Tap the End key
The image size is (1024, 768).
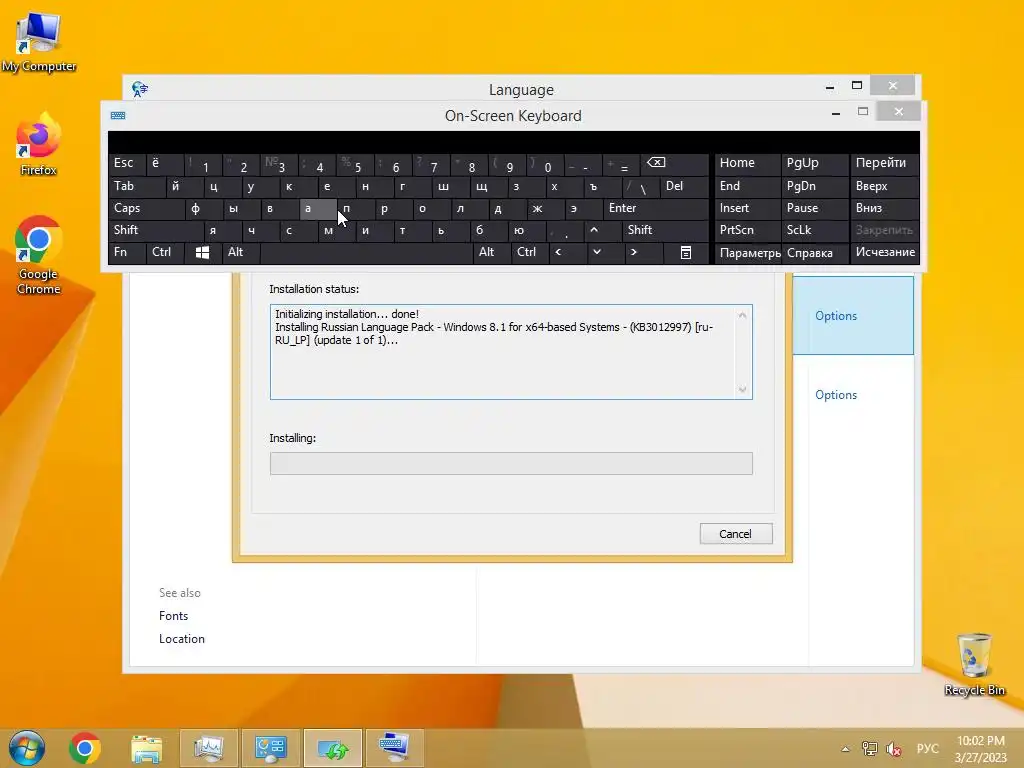(x=748, y=186)
